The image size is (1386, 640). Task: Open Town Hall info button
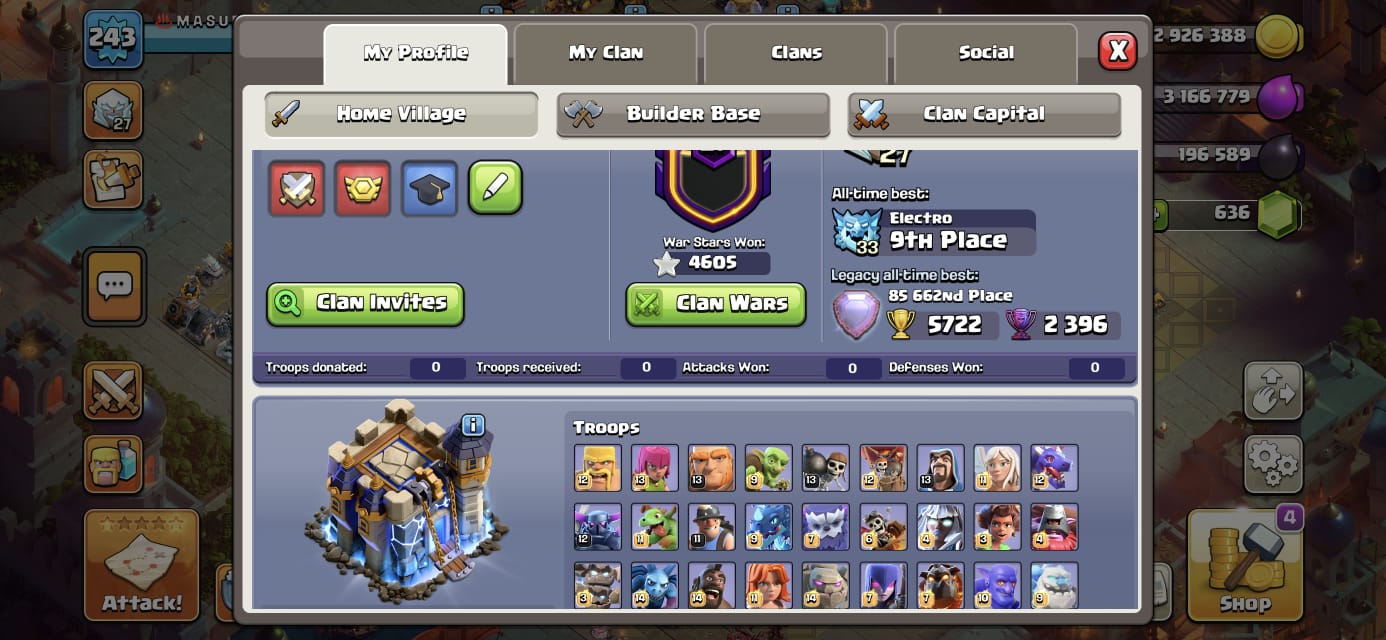472,425
